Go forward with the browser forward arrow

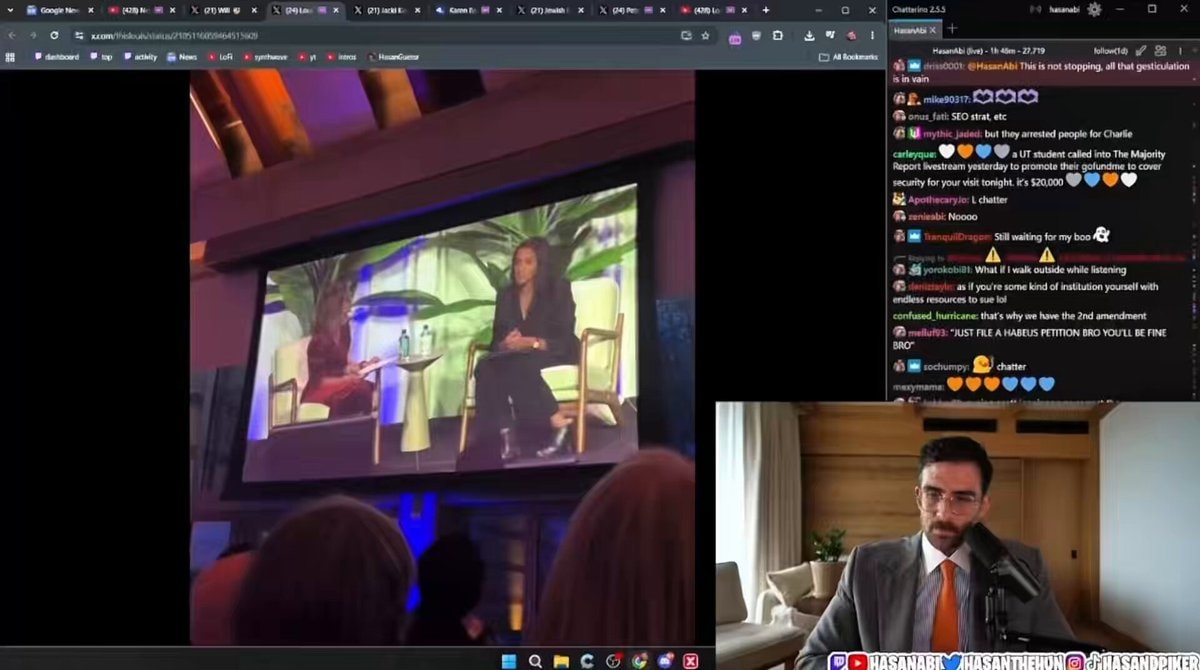coord(32,35)
